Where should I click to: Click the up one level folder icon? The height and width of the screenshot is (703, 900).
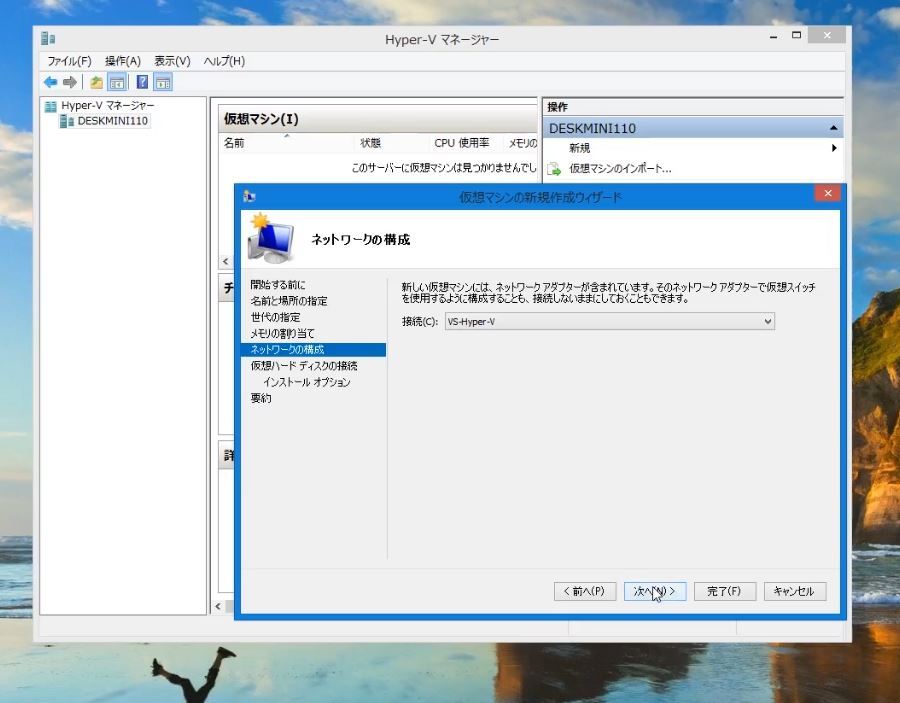(x=96, y=82)
